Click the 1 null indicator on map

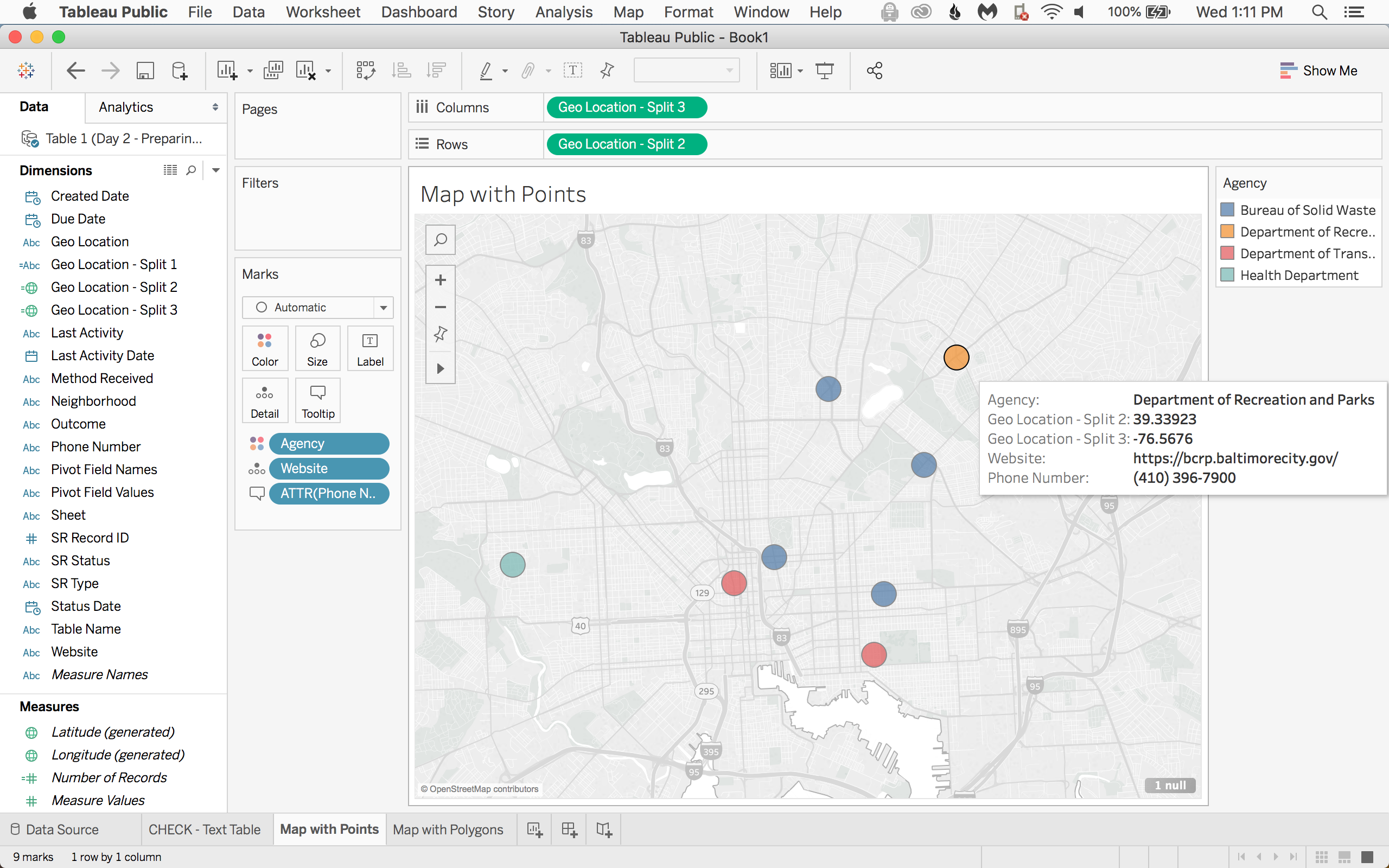tap(1170, 786)
